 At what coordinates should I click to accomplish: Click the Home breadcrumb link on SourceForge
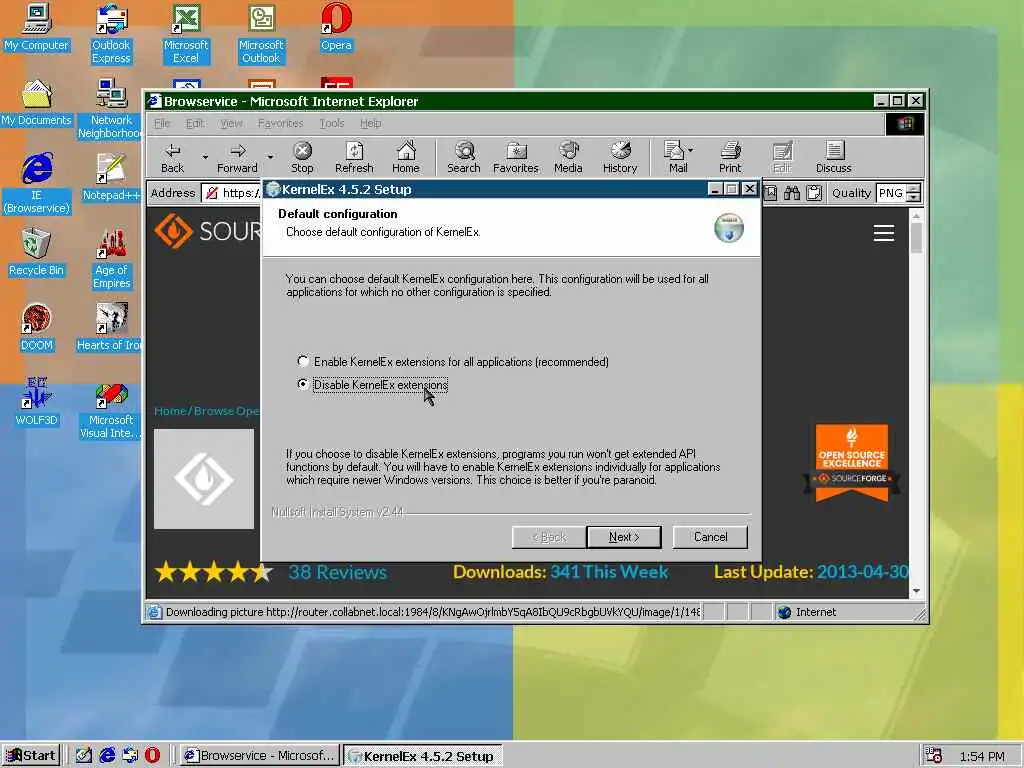tap(170, 411)
